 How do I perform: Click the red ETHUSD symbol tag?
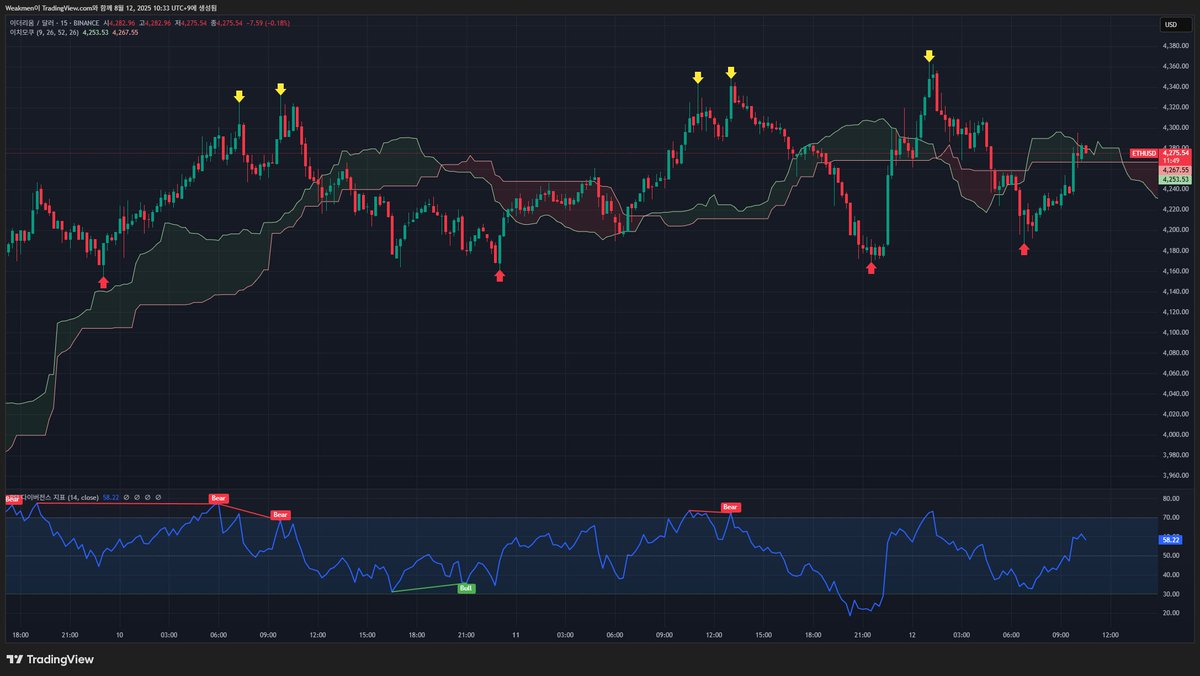tap(1143, 152)
